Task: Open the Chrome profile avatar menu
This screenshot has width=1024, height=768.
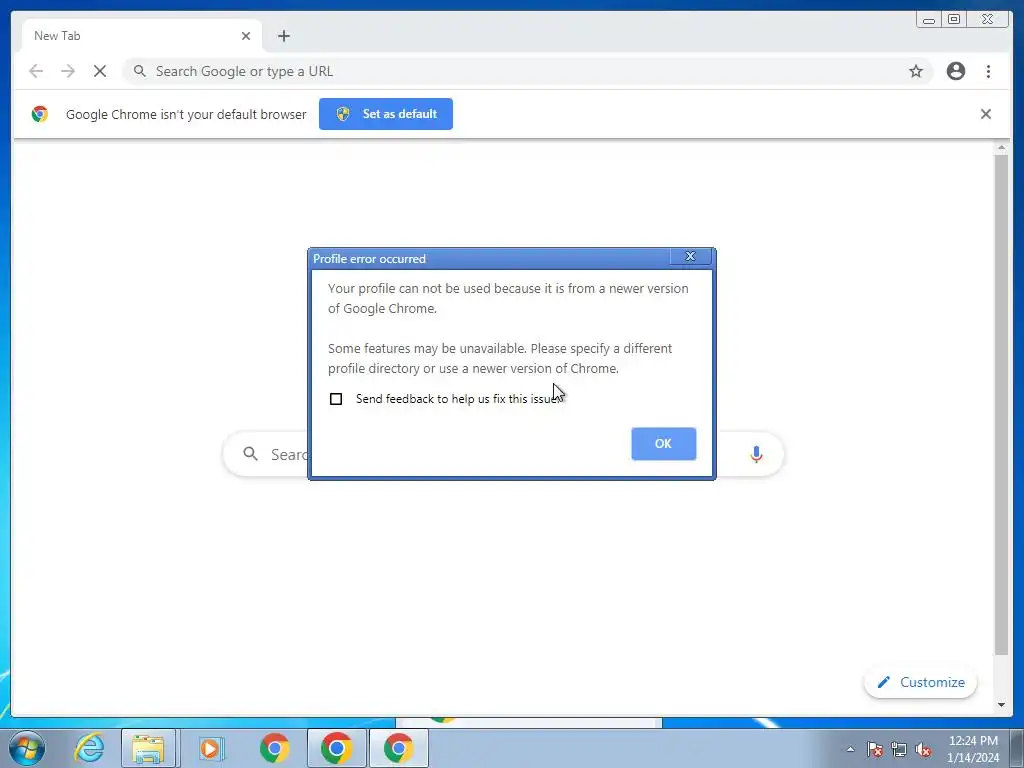Action: coord(956,71)
